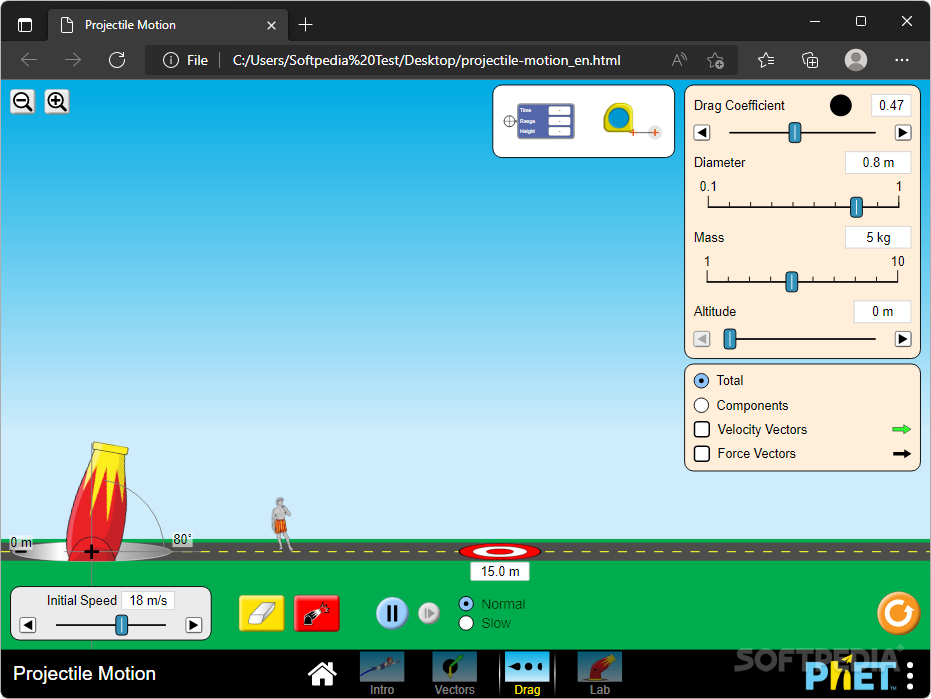Viewport: 931px width, 699px height.
Task: Open browser Collections
Action: (x=810, y=60)
